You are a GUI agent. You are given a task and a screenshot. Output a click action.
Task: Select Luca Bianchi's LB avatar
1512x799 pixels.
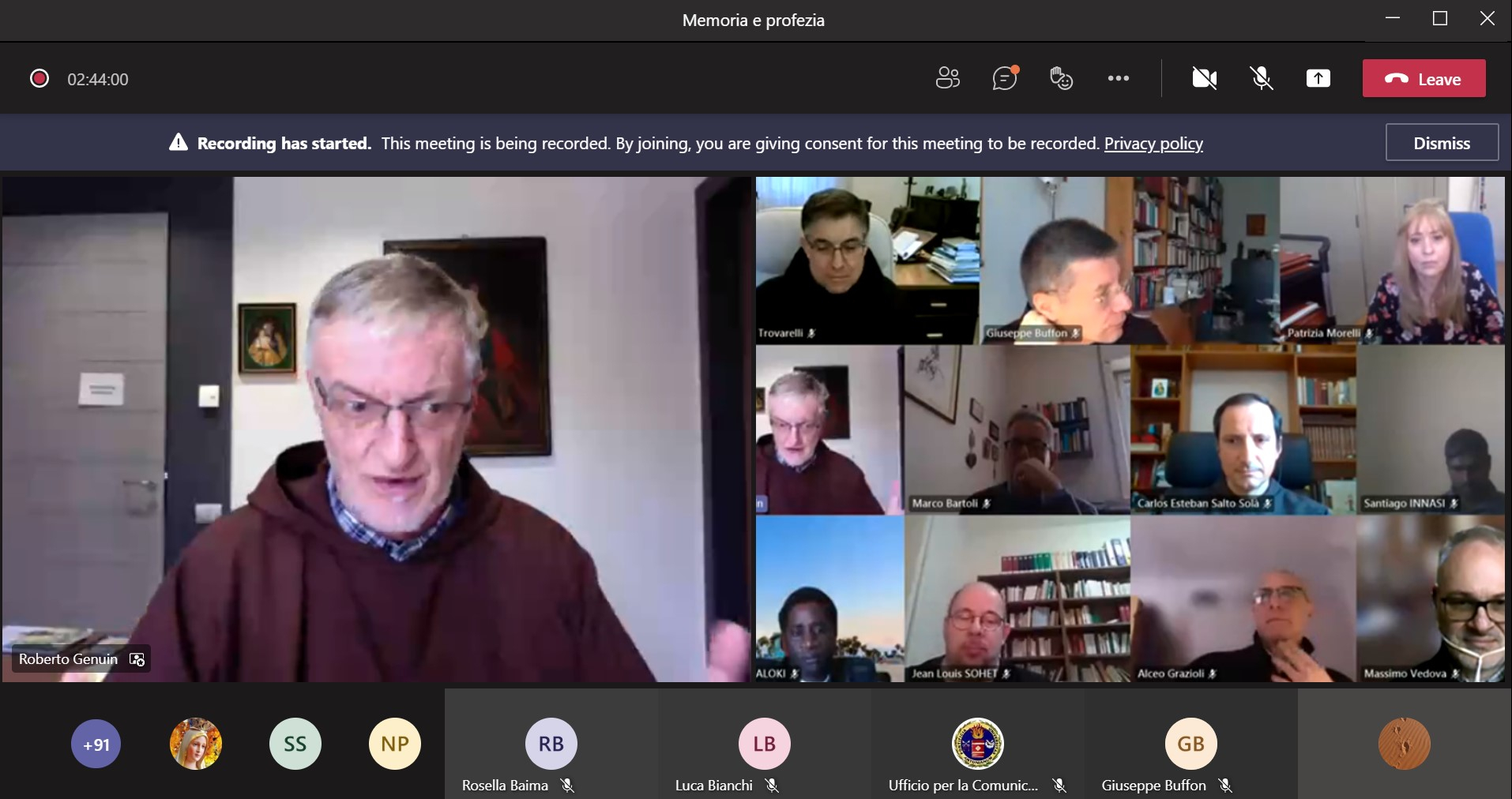point(764,744)
